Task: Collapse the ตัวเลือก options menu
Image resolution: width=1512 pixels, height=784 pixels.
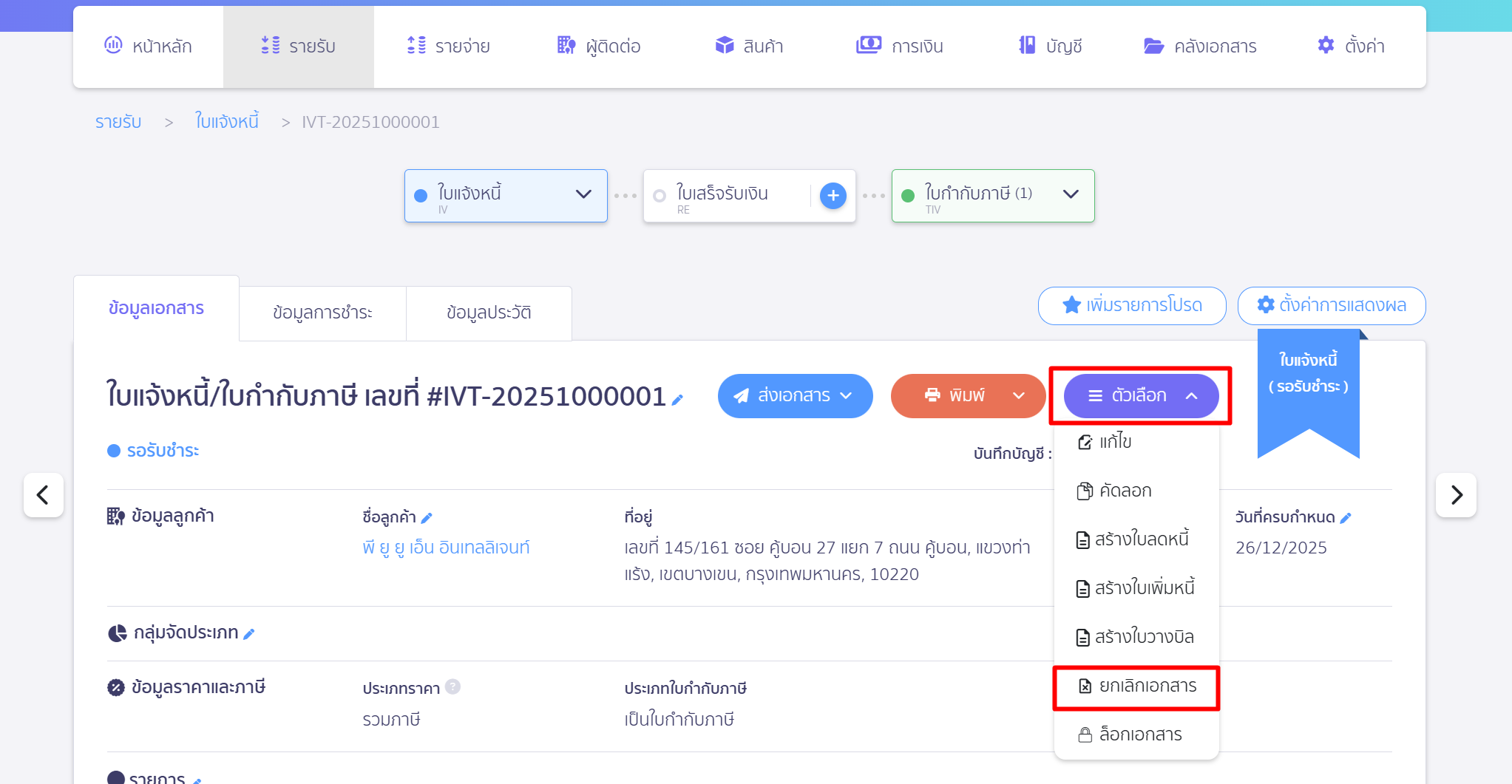Action: point(1141,396)
